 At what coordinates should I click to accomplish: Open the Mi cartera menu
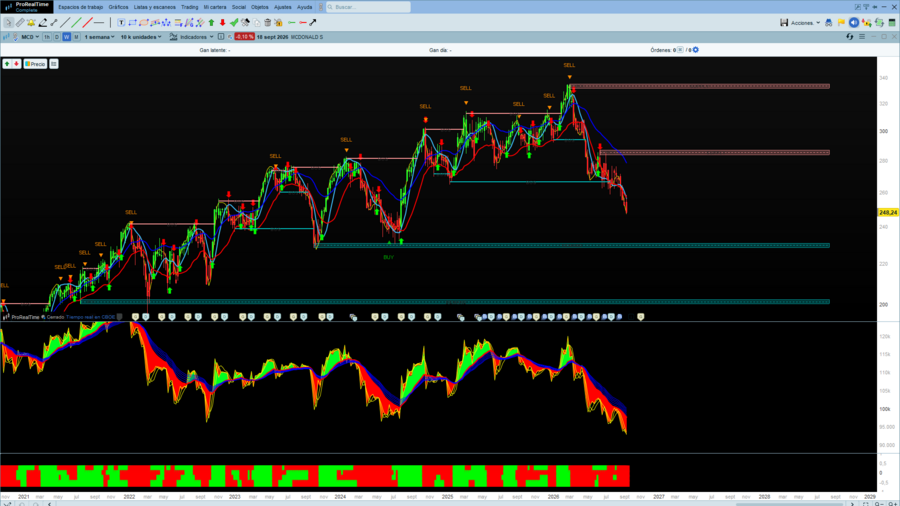215,7
